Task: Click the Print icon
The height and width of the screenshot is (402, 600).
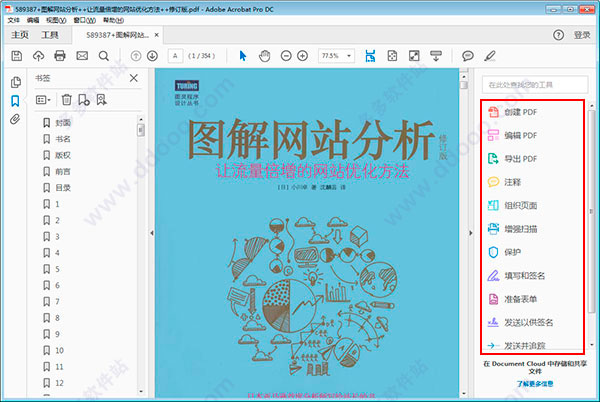Action: [60, 56]
